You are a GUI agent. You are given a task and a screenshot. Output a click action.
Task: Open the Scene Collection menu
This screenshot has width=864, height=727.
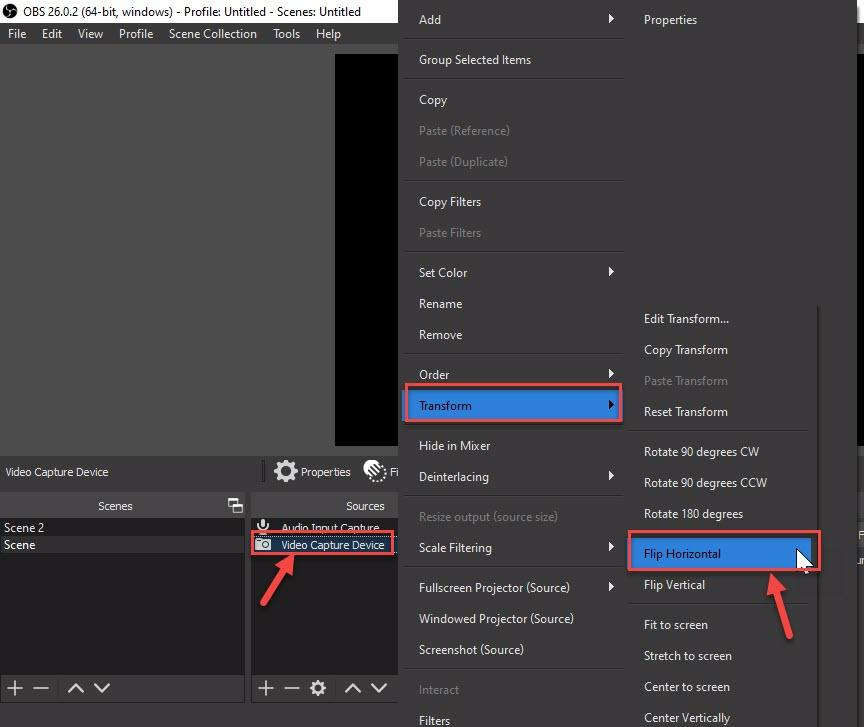tap(213, 34)
